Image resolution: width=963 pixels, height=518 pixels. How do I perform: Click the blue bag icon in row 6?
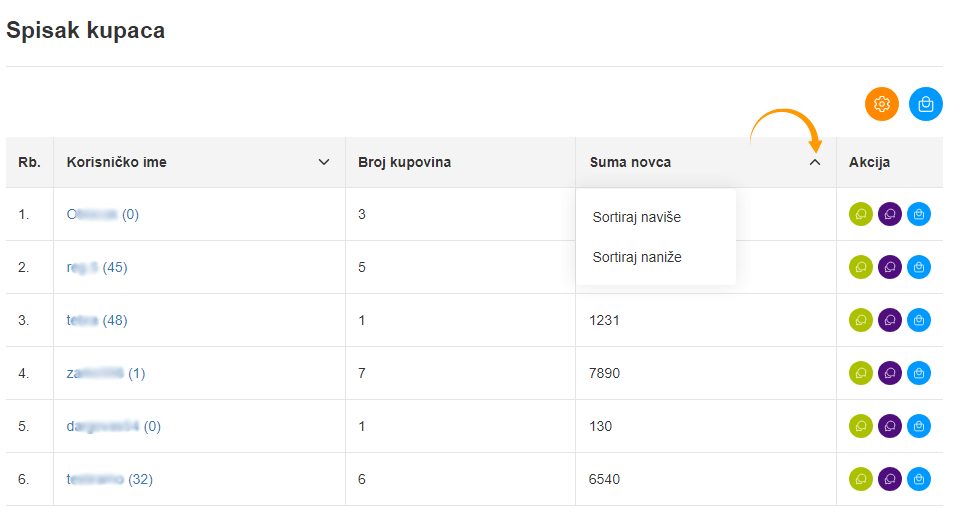tap(918, 479)
